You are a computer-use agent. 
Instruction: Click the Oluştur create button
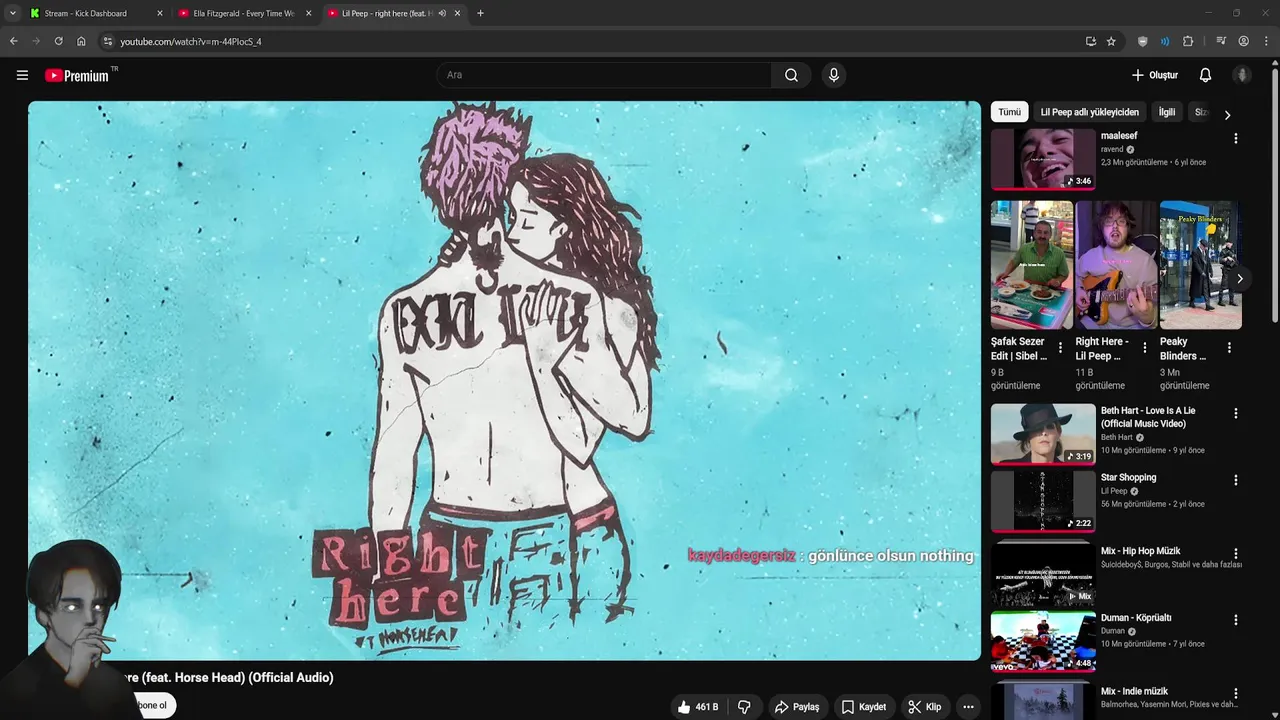coord(1154,75)
